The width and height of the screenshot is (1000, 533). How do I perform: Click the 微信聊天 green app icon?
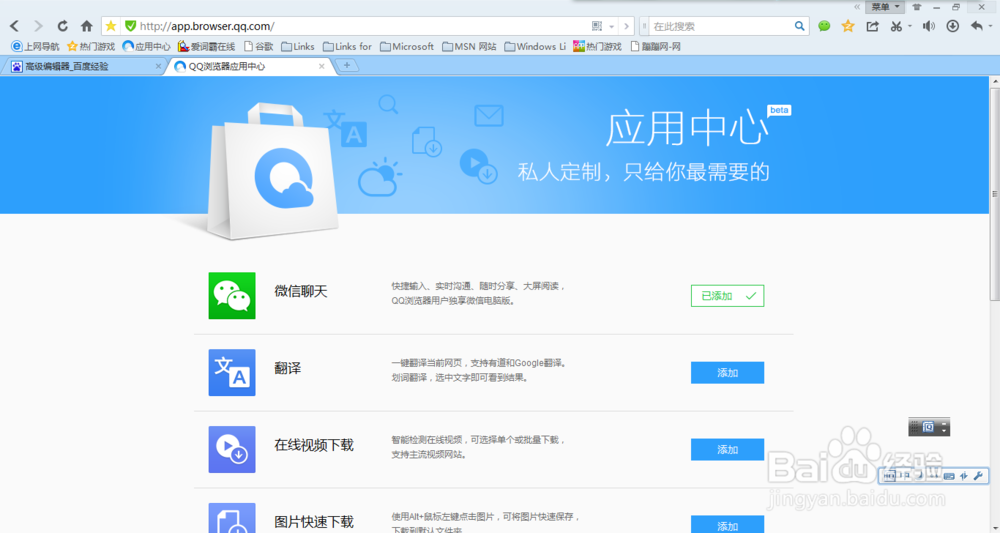pos(232,296)
